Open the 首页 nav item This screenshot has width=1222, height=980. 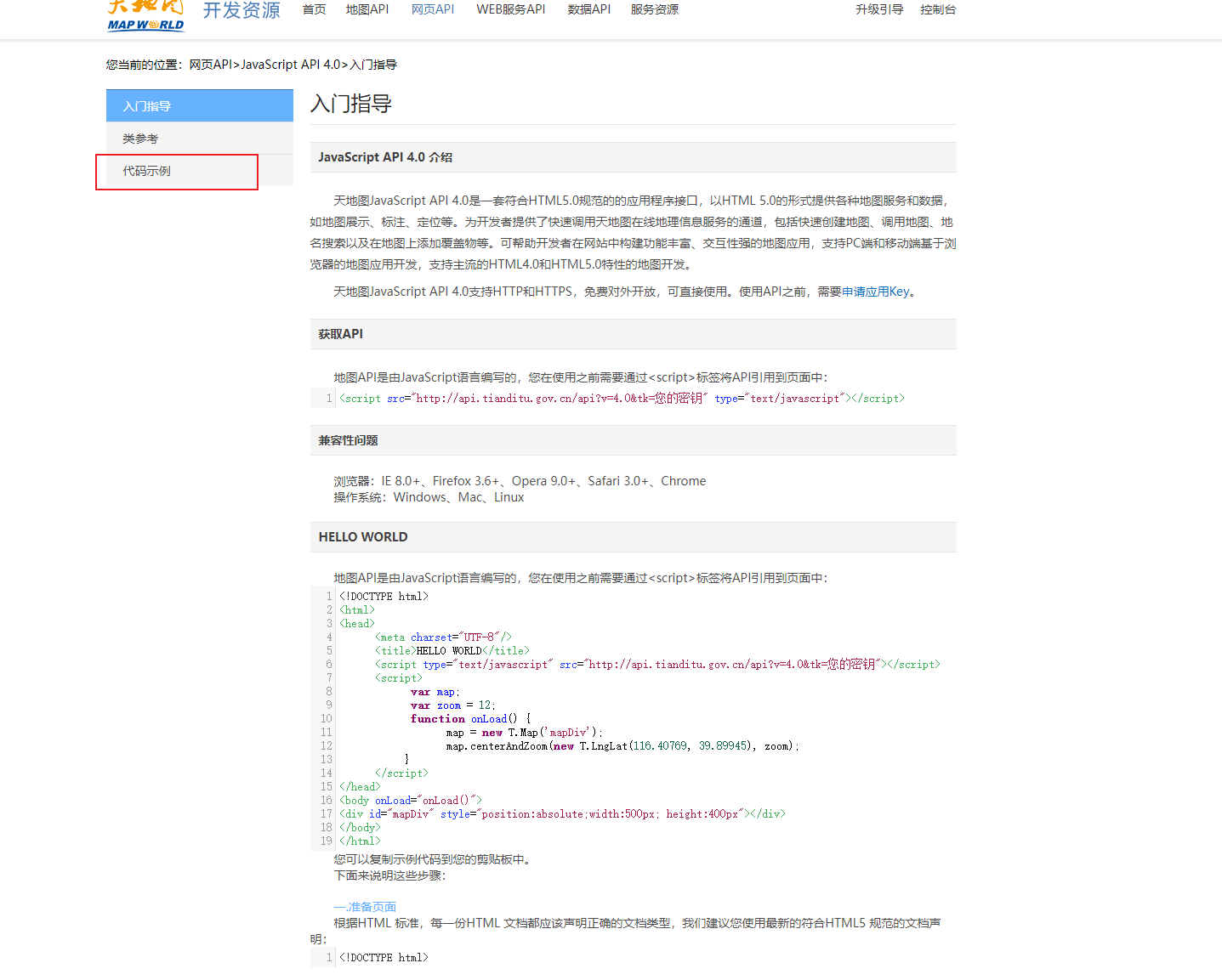314,9
